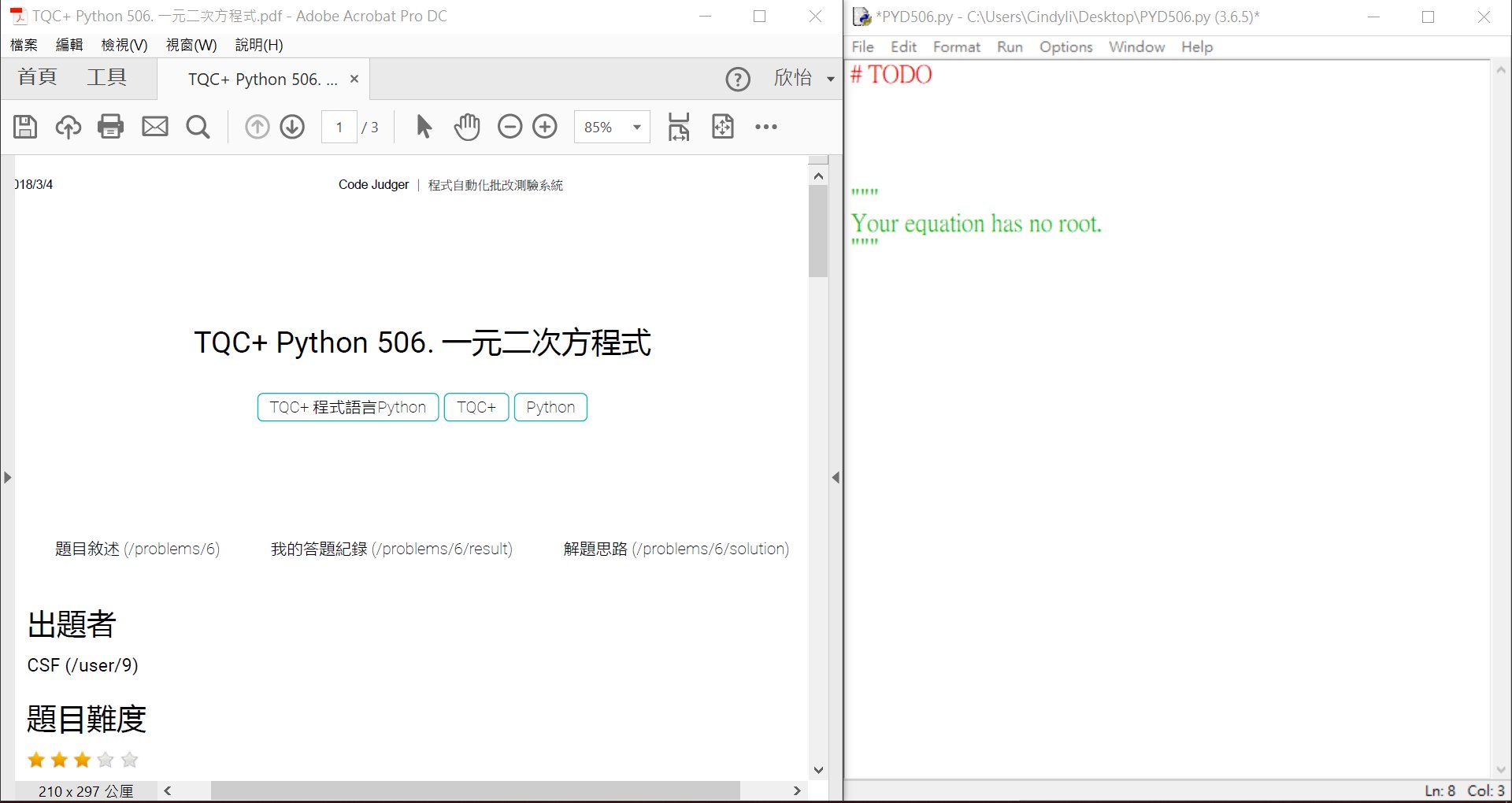Click the third difficulty star

click(x=83, y=760)
